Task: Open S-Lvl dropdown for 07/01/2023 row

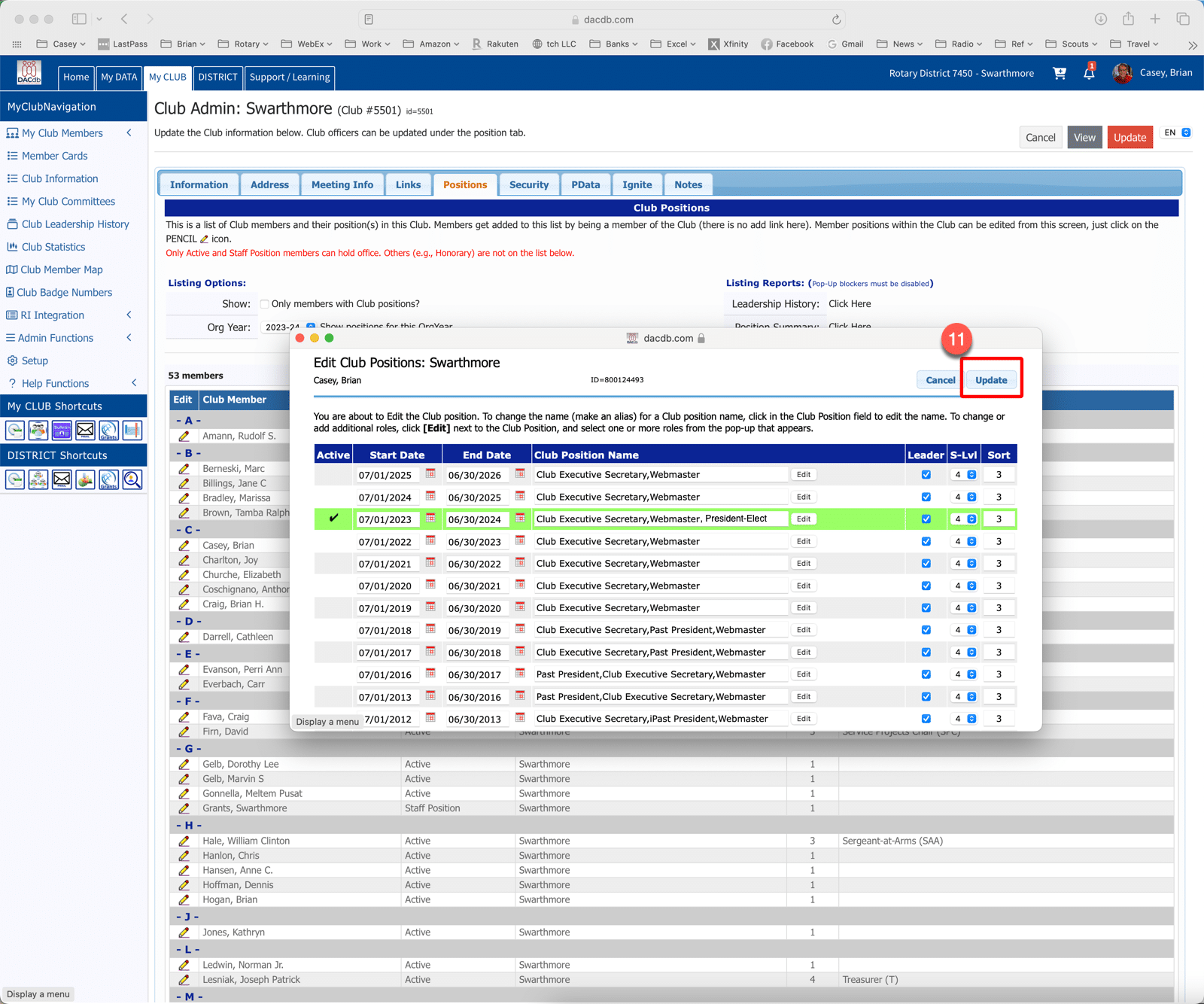Action: (x=964, y=519)
